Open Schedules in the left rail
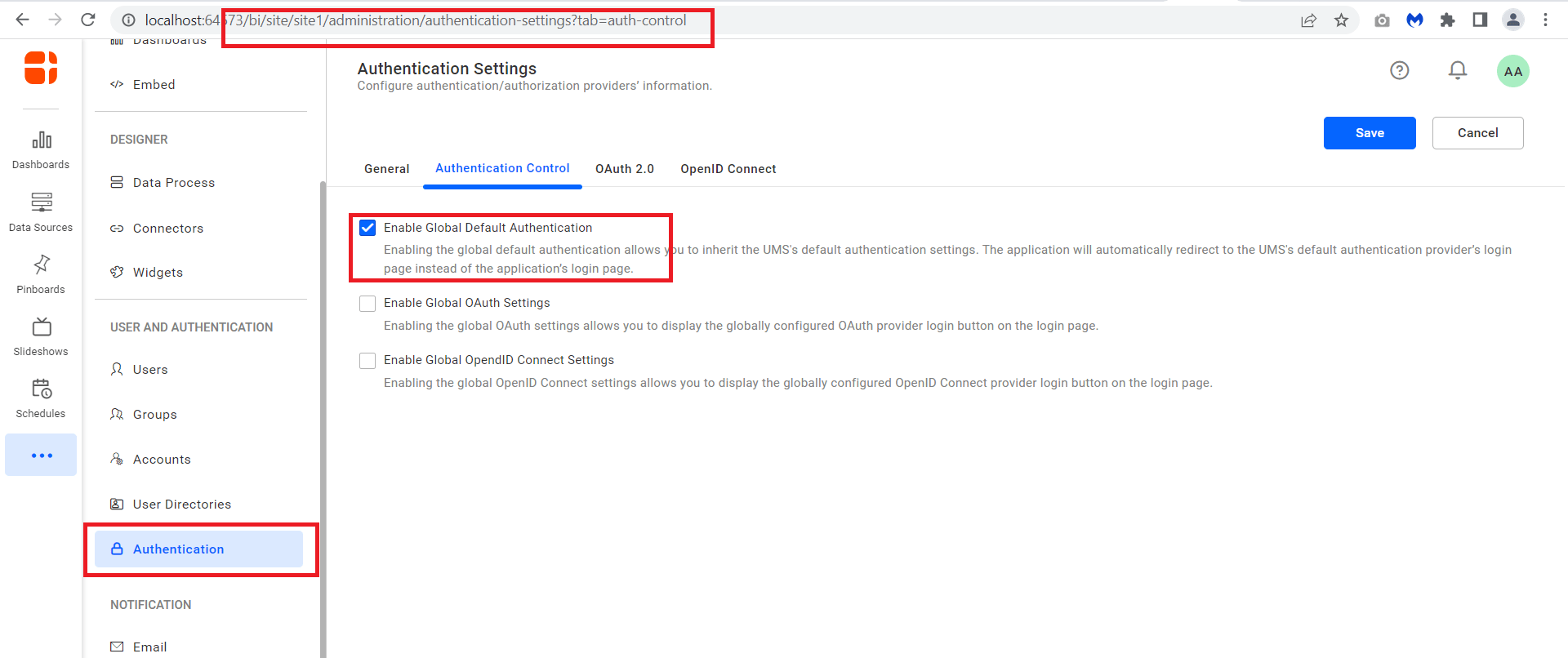Image resolution: width=1568 pixels, height=658 pixels. [41, 398]
